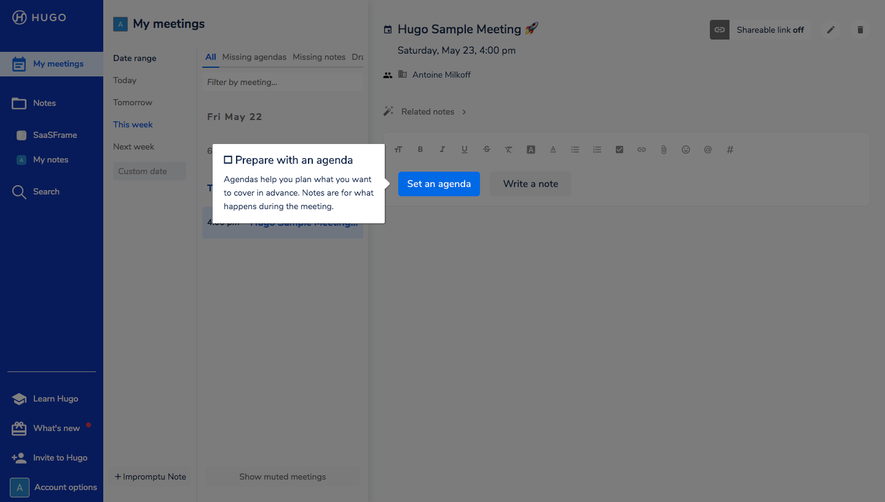Viewport: 885px width, 502px height.
Task: Open My meetings in sidebar
Action: click(51, 64)
